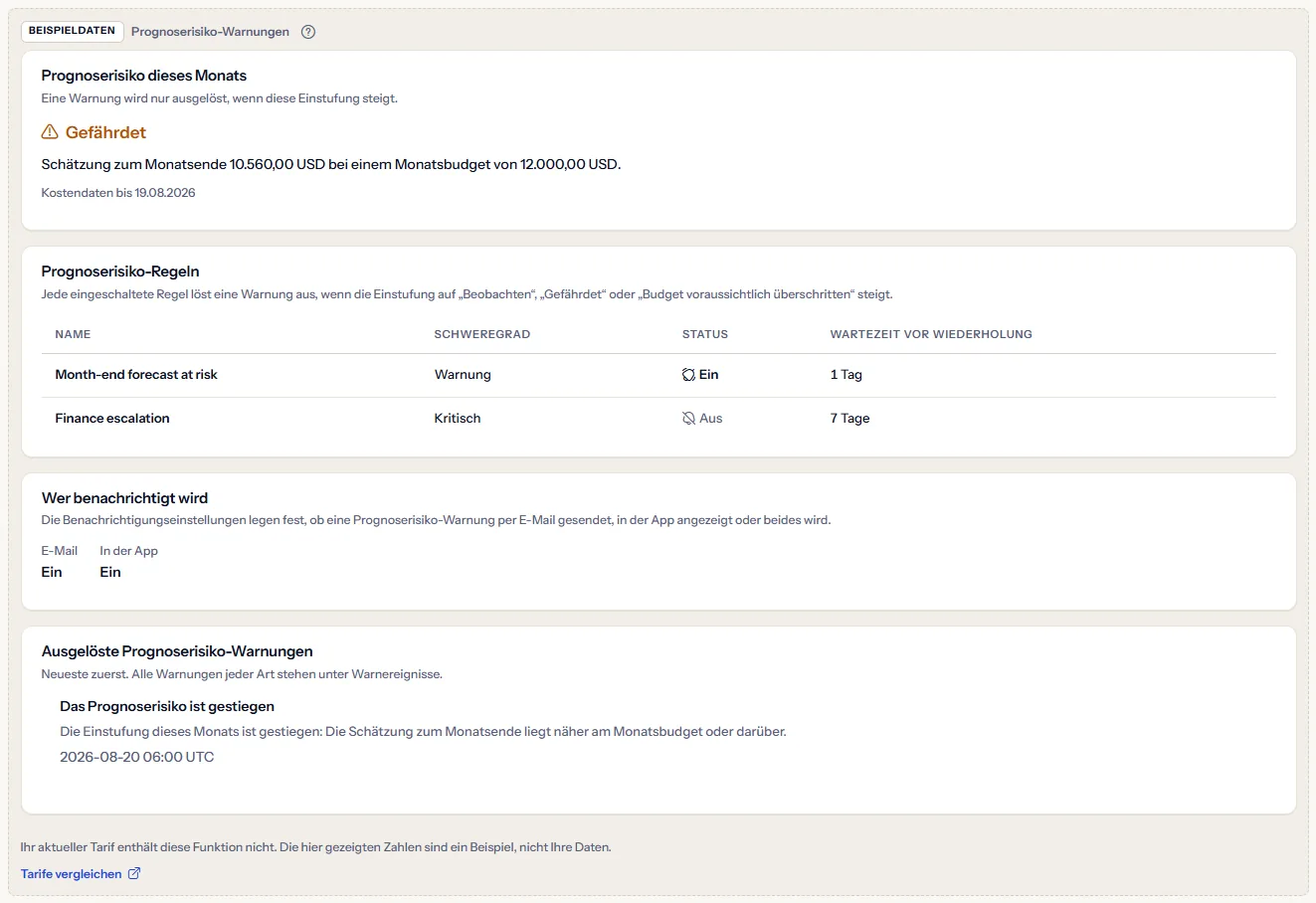Click the help question mark icon beside Prognoserisiko-Warnungen
The height and width of the screenshot is (903, 1316).
(308, 32)
